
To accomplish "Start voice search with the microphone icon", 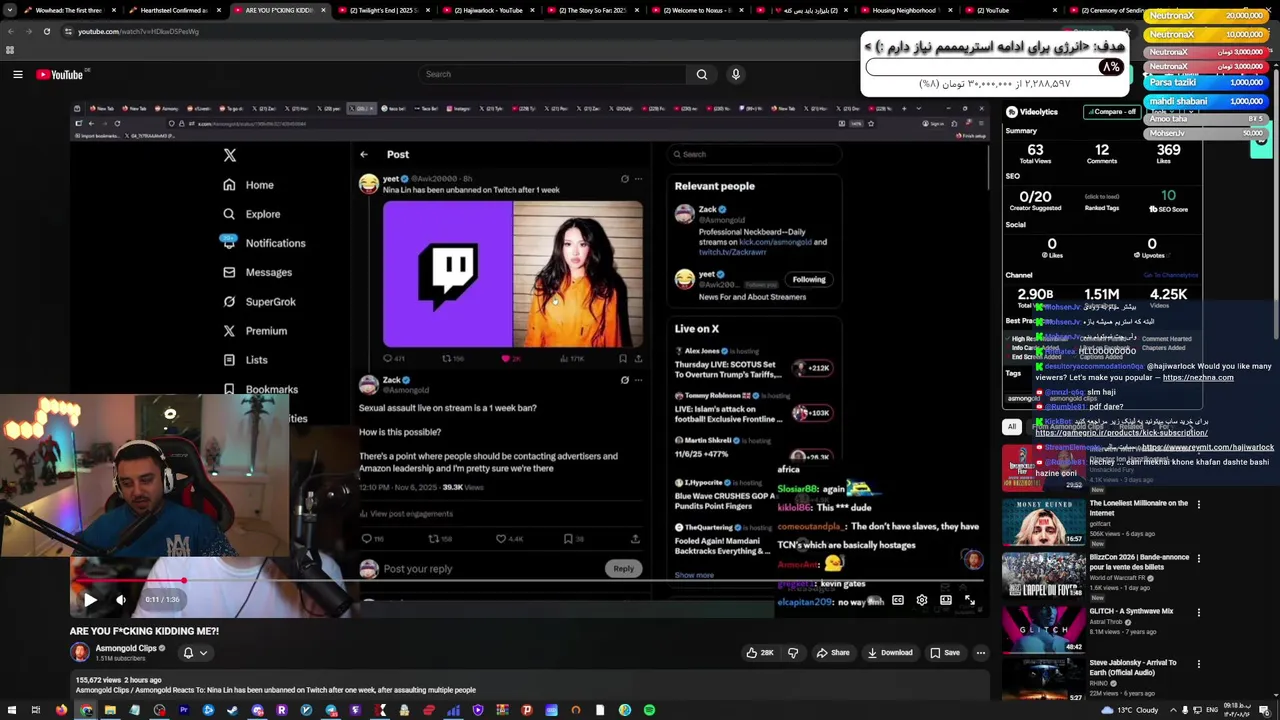I will [x=736, y=74].
